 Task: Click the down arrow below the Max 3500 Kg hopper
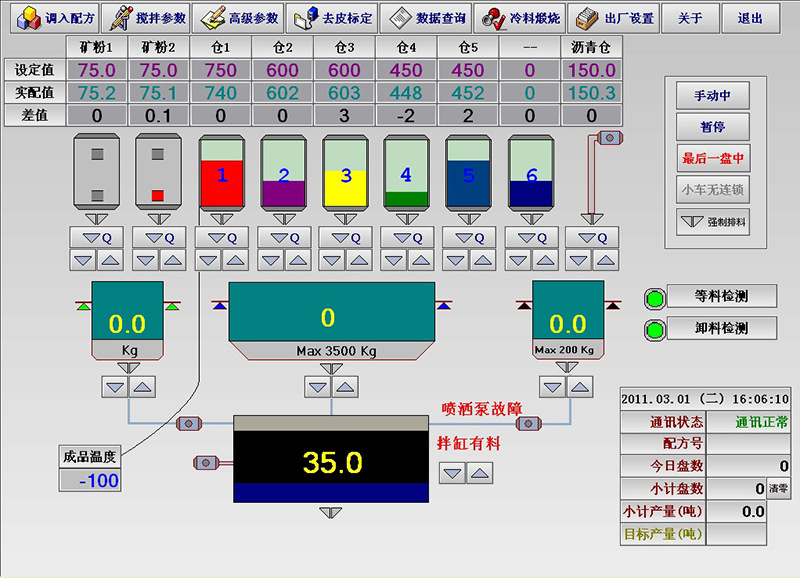click(320, 385)
